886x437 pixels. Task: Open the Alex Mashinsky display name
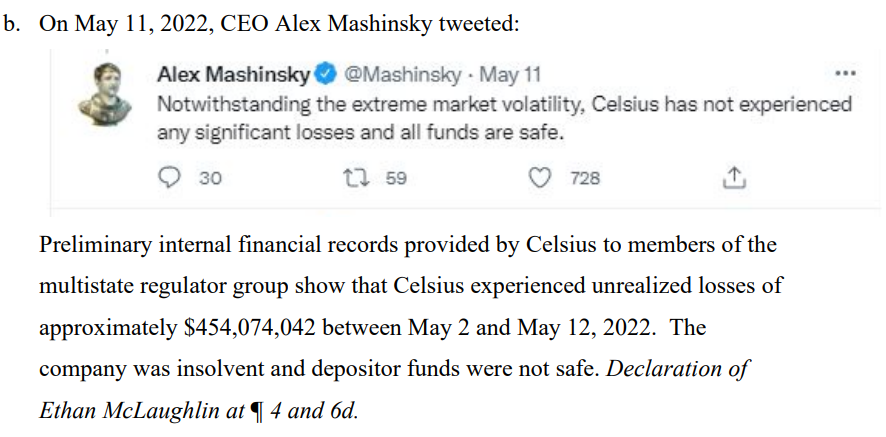[x=235, y=74]
